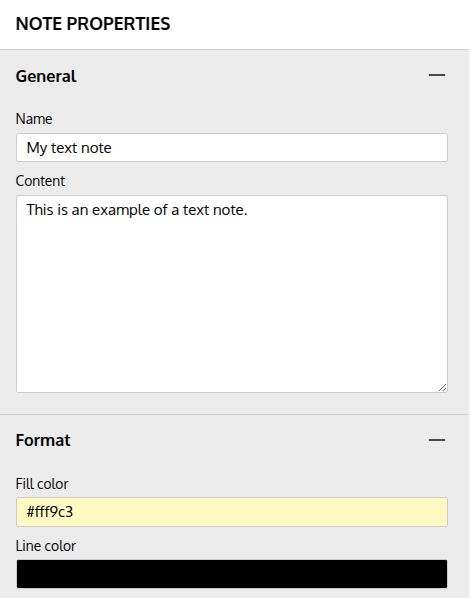Screen dimensions: 470x598
Task: Click the word 'note' in the Name field
Action: point(96,148)
